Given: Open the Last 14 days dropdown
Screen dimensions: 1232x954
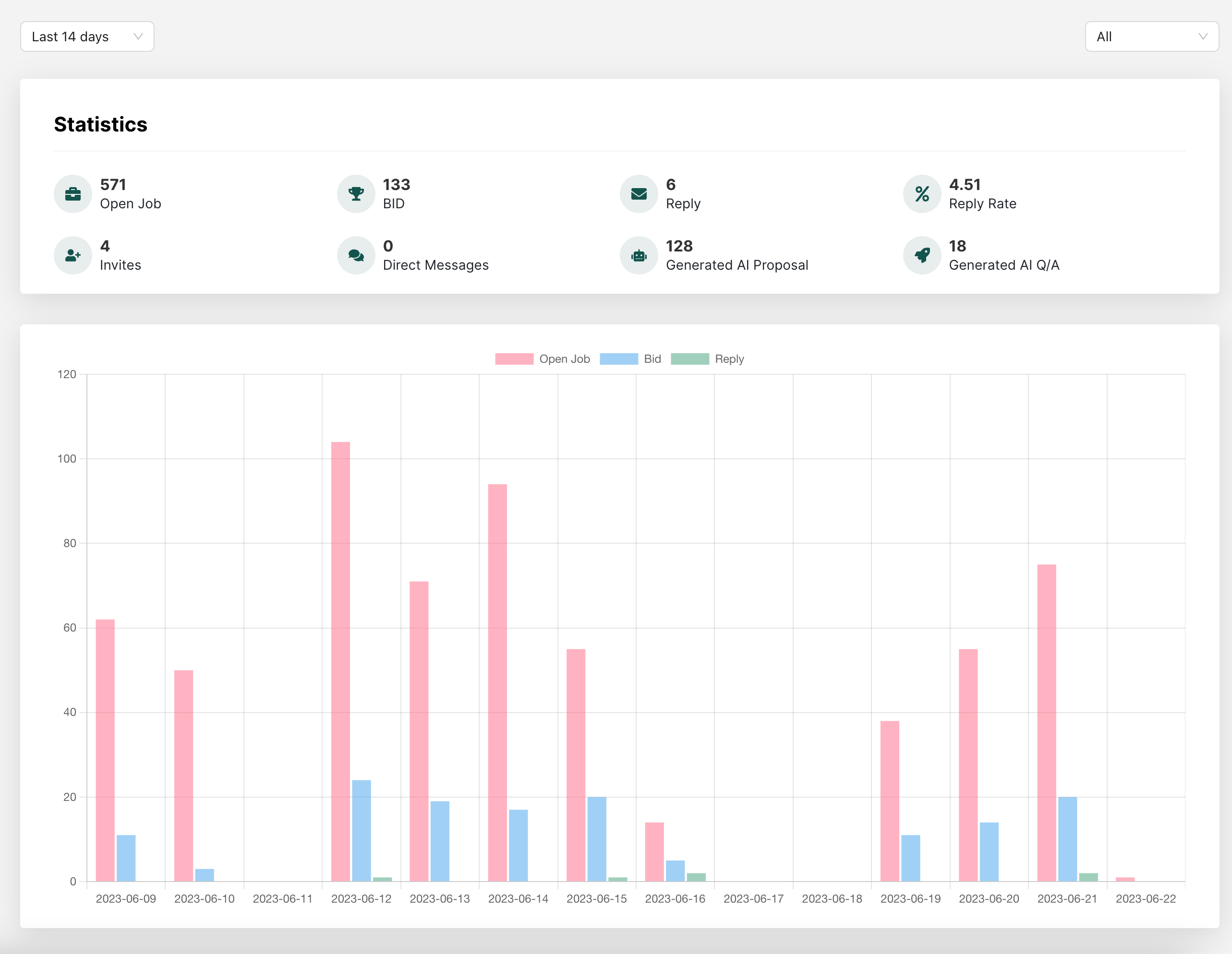Looking at the screenshot, I should coord(87,36).
